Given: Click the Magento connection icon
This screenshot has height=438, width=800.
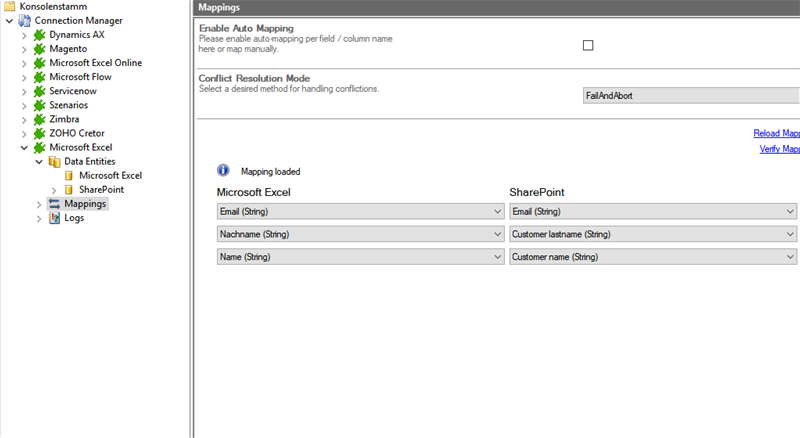Looking at the screenshot, I should click(x=40, y=49).
